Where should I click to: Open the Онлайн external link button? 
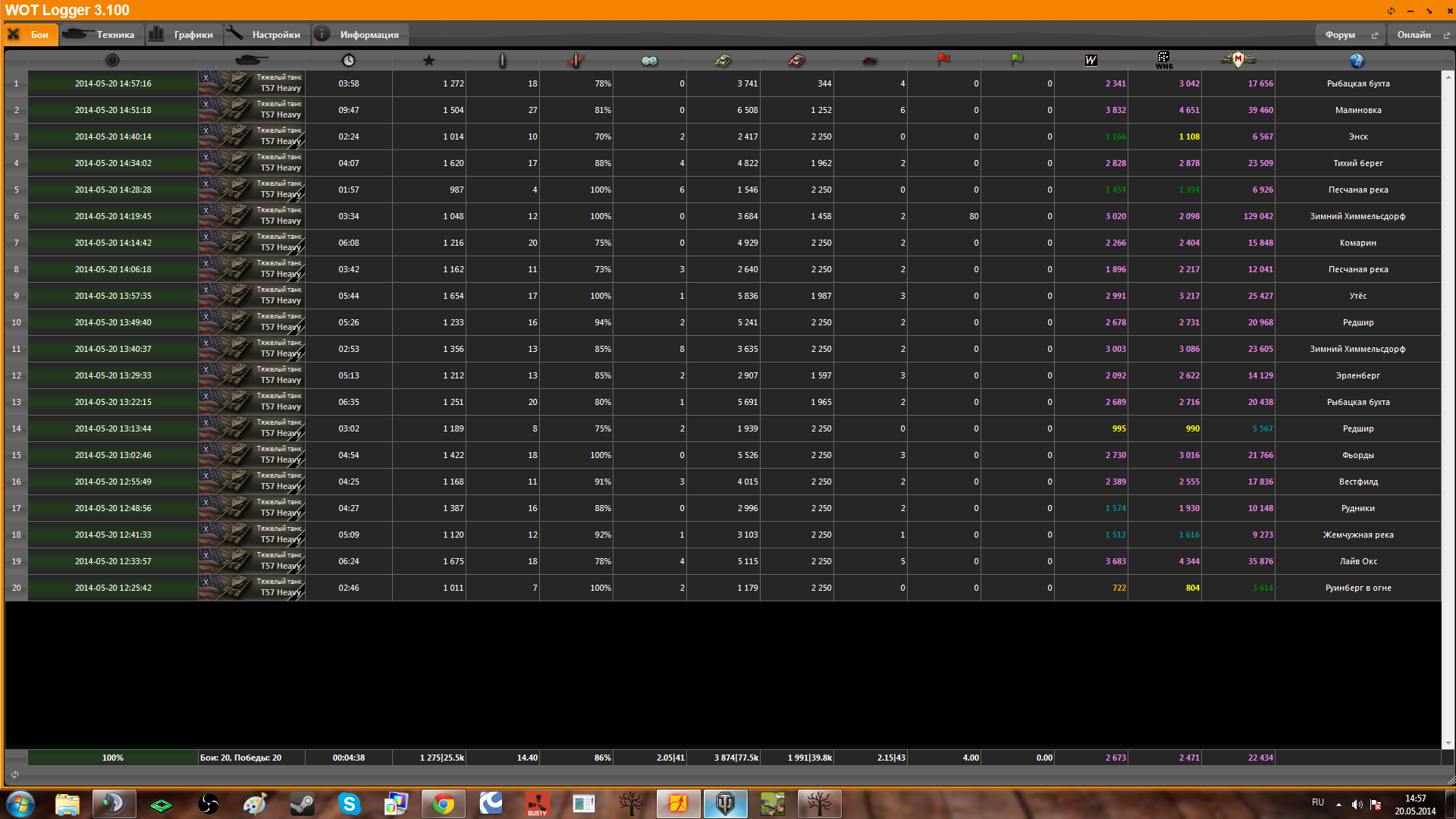point(1421,35)
